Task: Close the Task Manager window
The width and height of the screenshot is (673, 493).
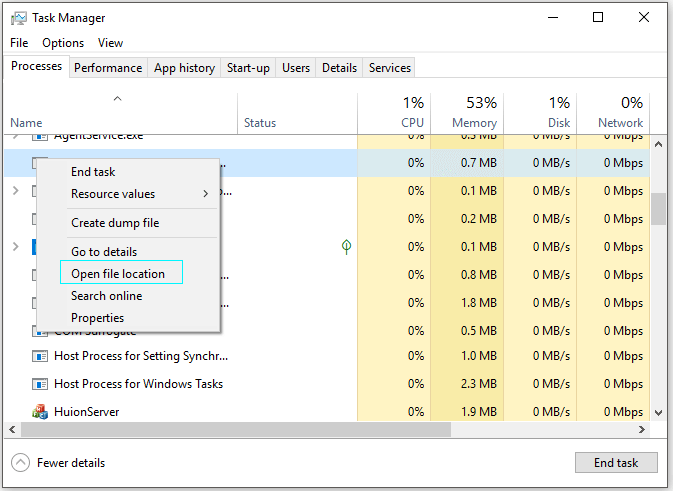Action: [644, 18]
